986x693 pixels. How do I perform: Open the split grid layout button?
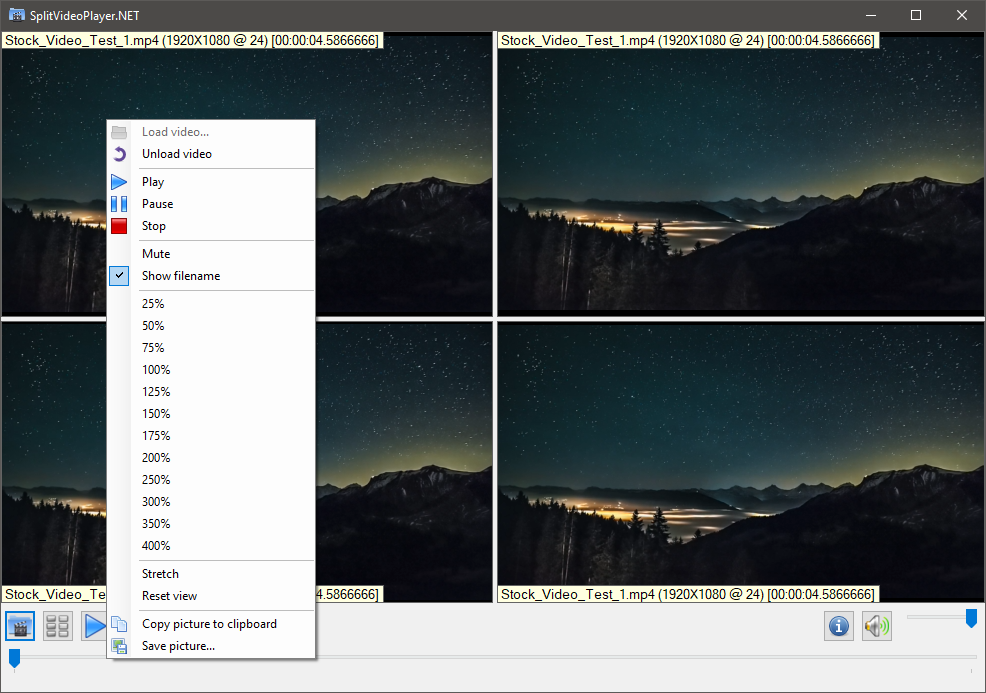coord(58,626)
